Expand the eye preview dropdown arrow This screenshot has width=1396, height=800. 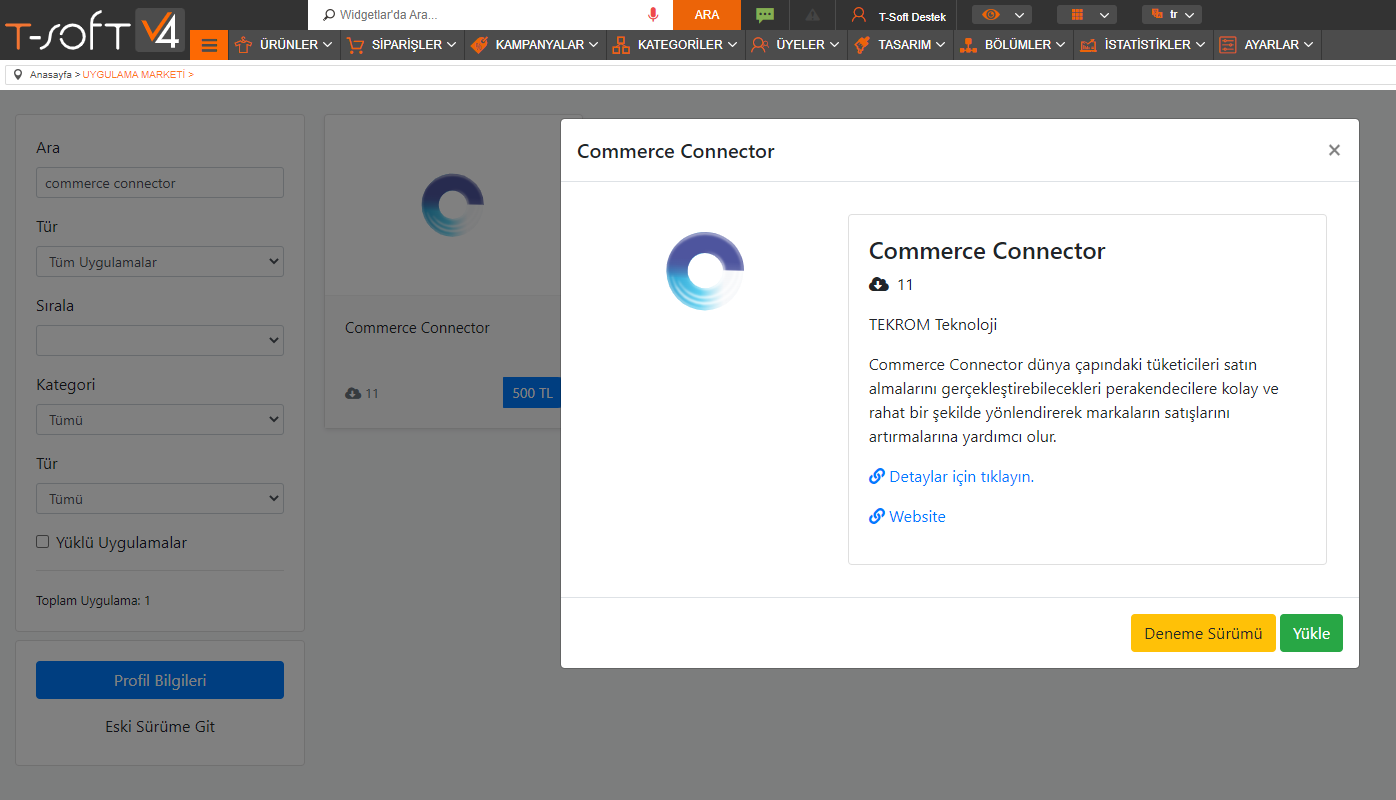pyautogui.click(x=1020, y=15)
